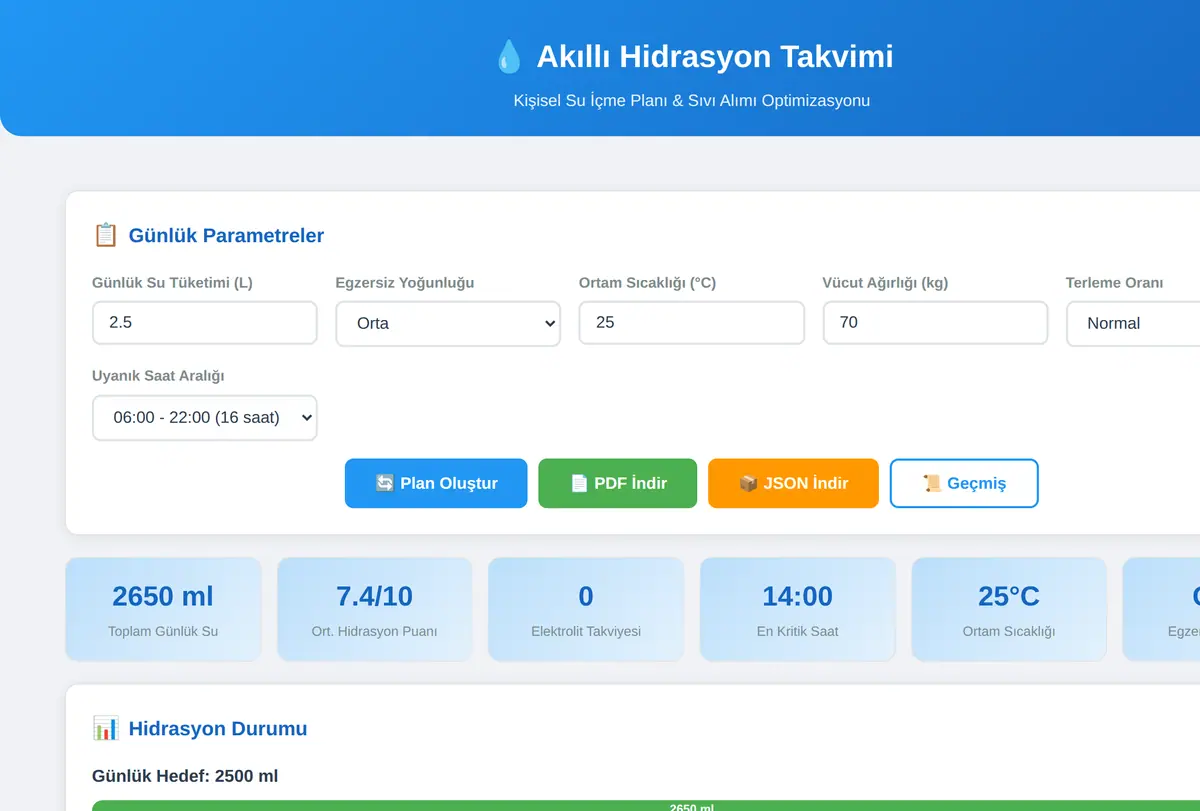This screenshot has height=811, width=1200.
Task: Click the Günlük Parametreler heading
Action: point(226,236)
